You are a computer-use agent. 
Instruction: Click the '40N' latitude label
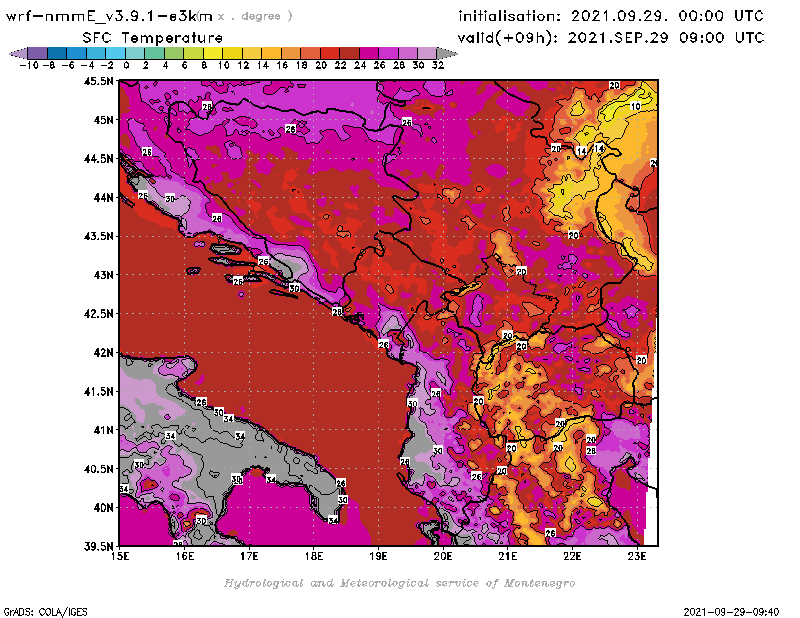pyautogui.click(x=103, y=508)
